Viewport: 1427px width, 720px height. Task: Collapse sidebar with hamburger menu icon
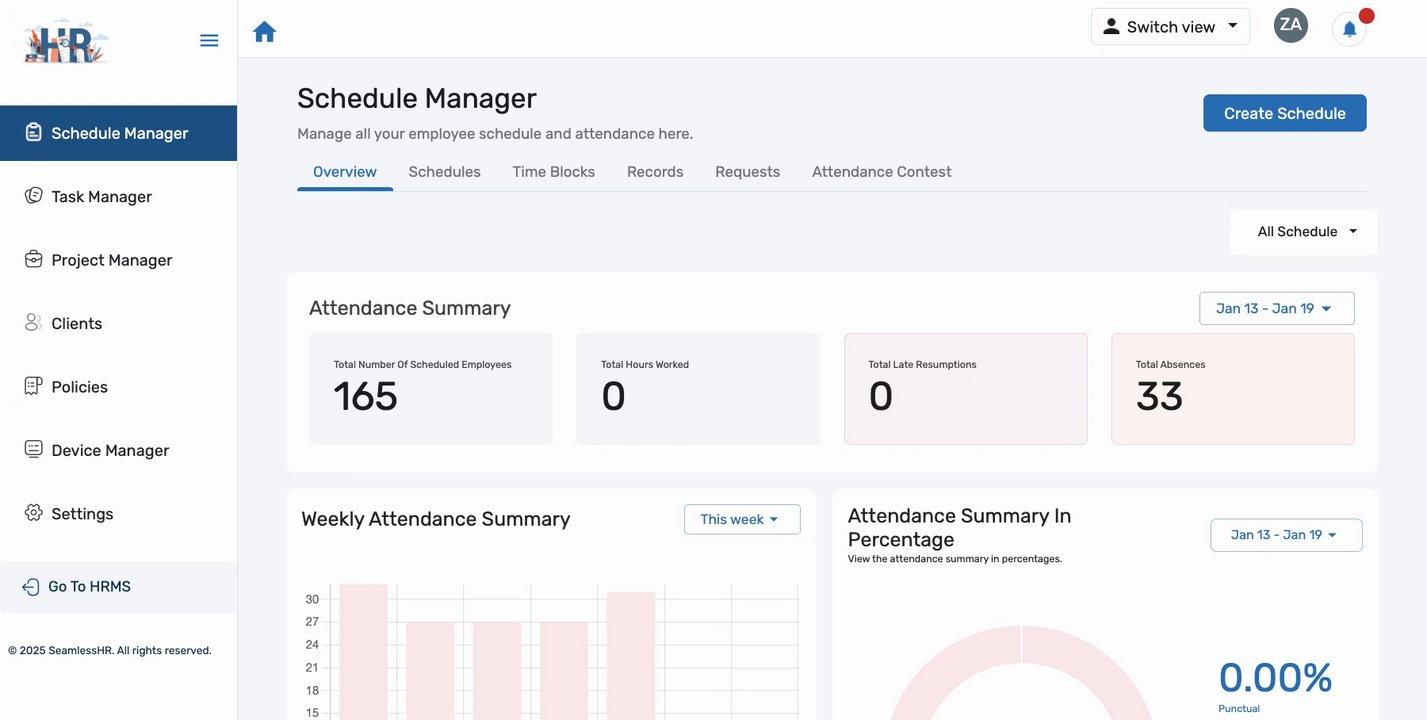(209, 40)
